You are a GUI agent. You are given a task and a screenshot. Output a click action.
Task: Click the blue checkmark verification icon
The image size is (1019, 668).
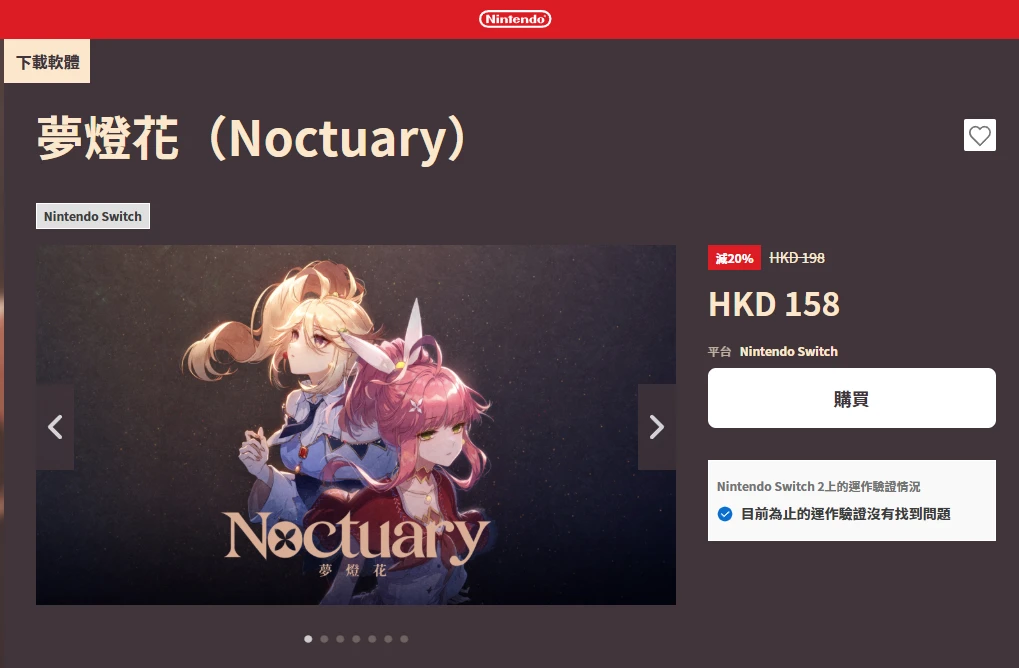(725, 514)
